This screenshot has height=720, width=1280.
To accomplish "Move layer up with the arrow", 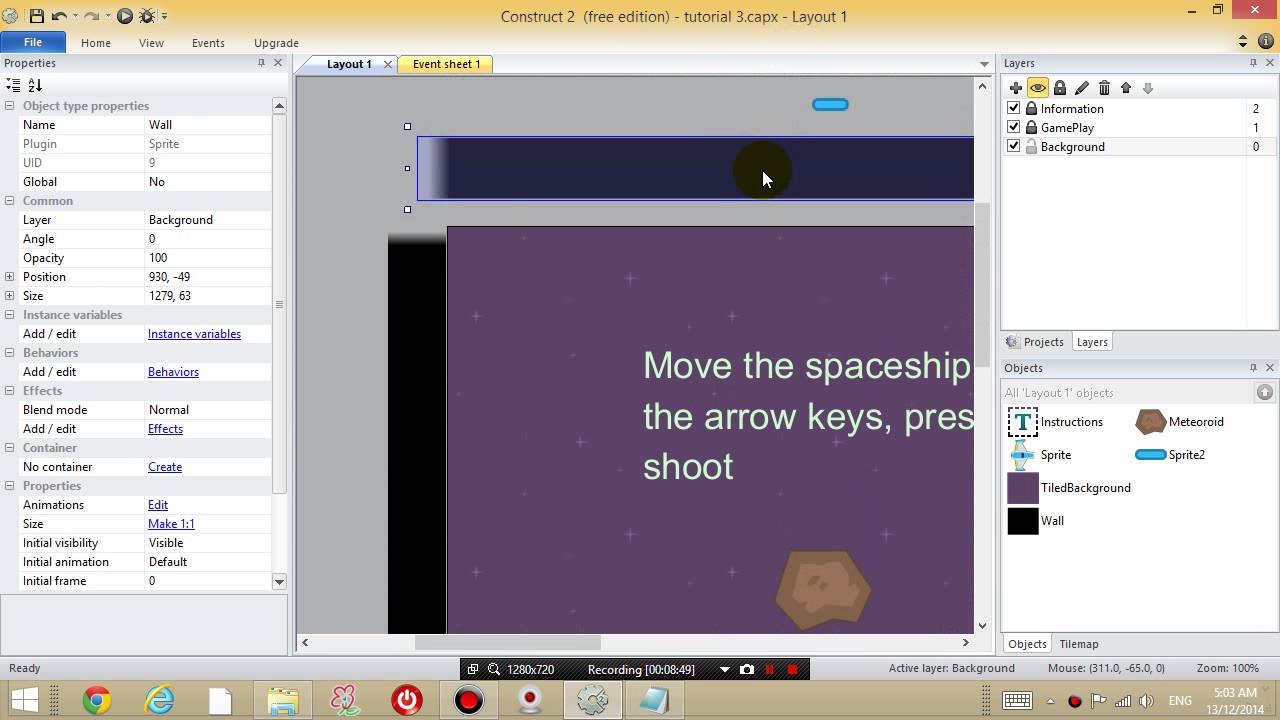I will pyautogui.click(x=1126, y=88).
